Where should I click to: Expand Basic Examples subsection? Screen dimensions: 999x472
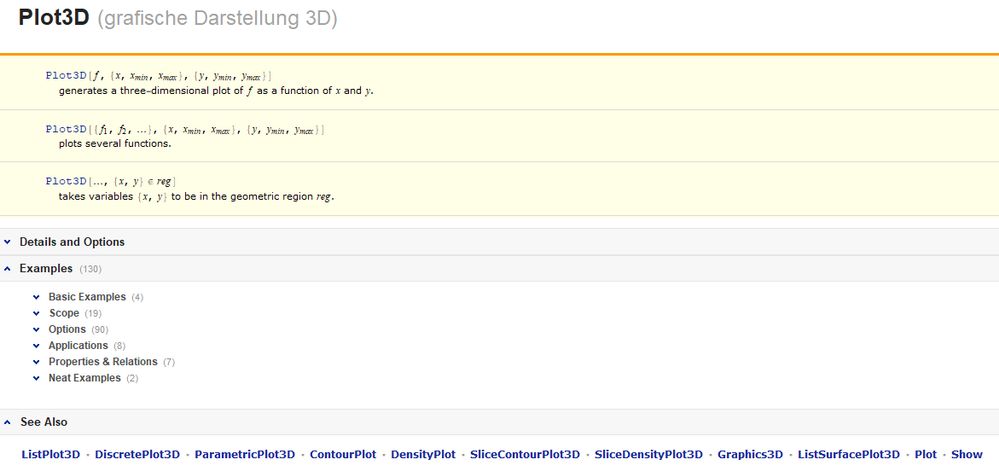pos(87,297)
